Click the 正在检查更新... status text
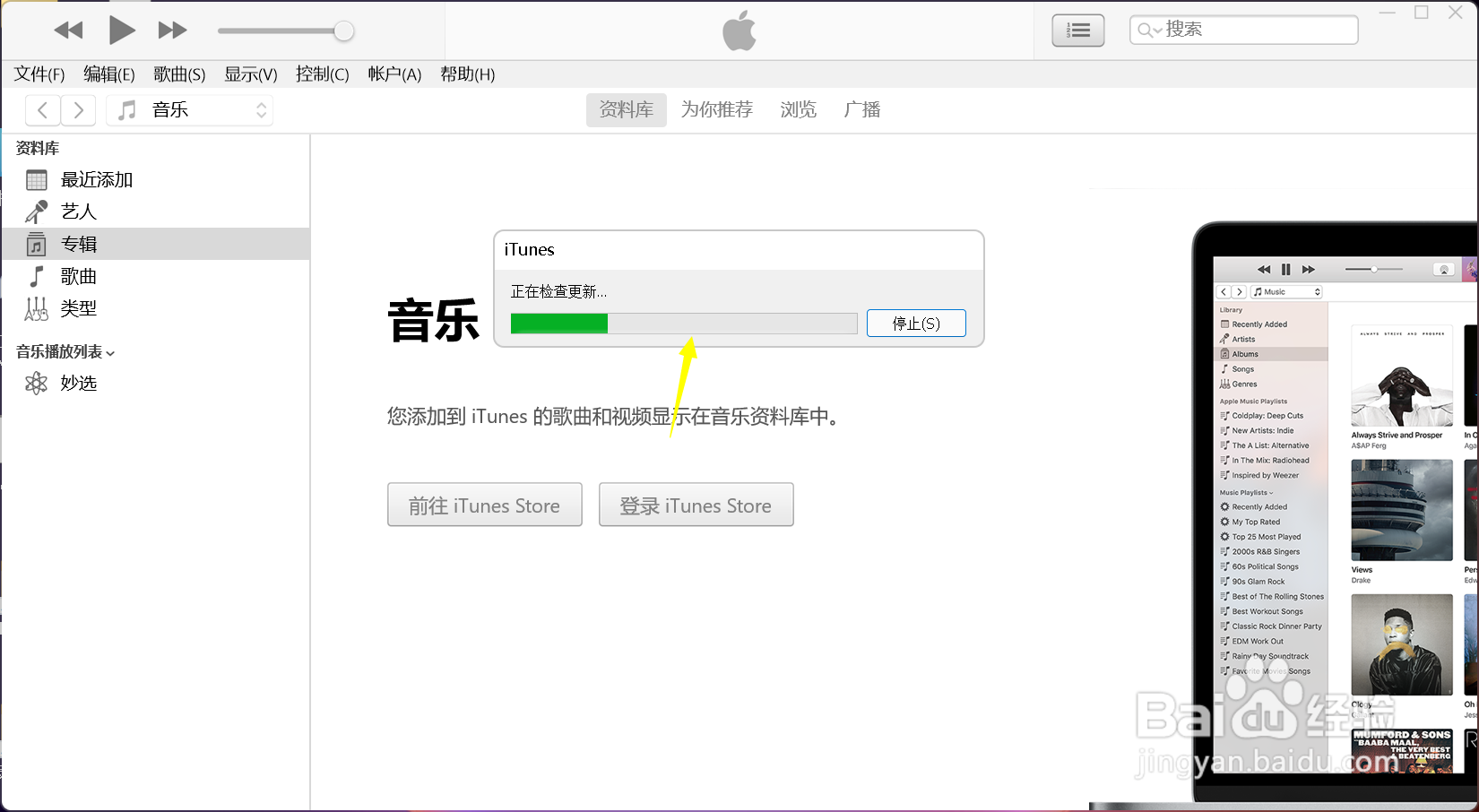Viewport: 1479px width, 812px height. pyautogui.click(x=558, y=291)
